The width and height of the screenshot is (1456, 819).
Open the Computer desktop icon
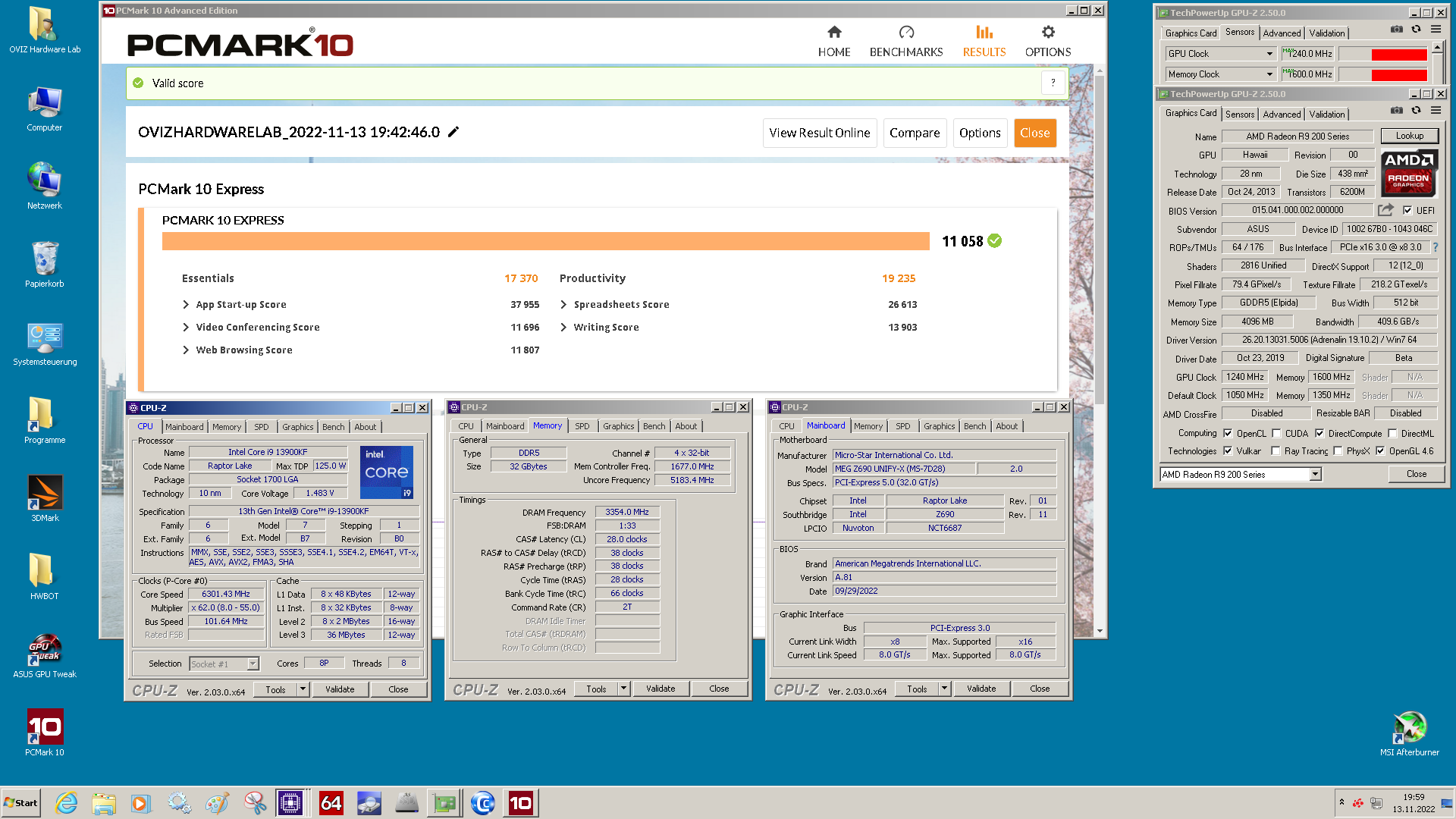point(45,108)
